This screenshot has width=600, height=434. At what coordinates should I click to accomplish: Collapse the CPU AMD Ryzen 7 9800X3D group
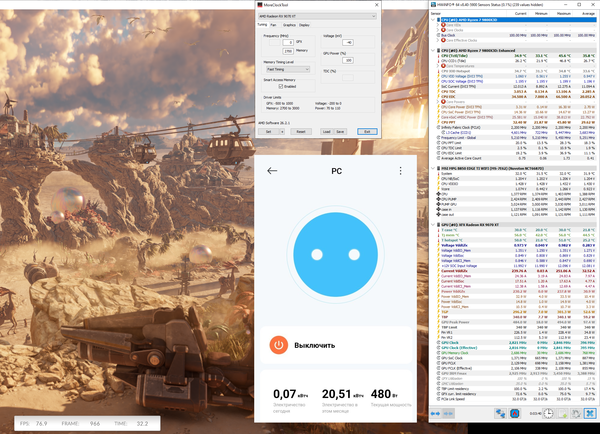433,20
